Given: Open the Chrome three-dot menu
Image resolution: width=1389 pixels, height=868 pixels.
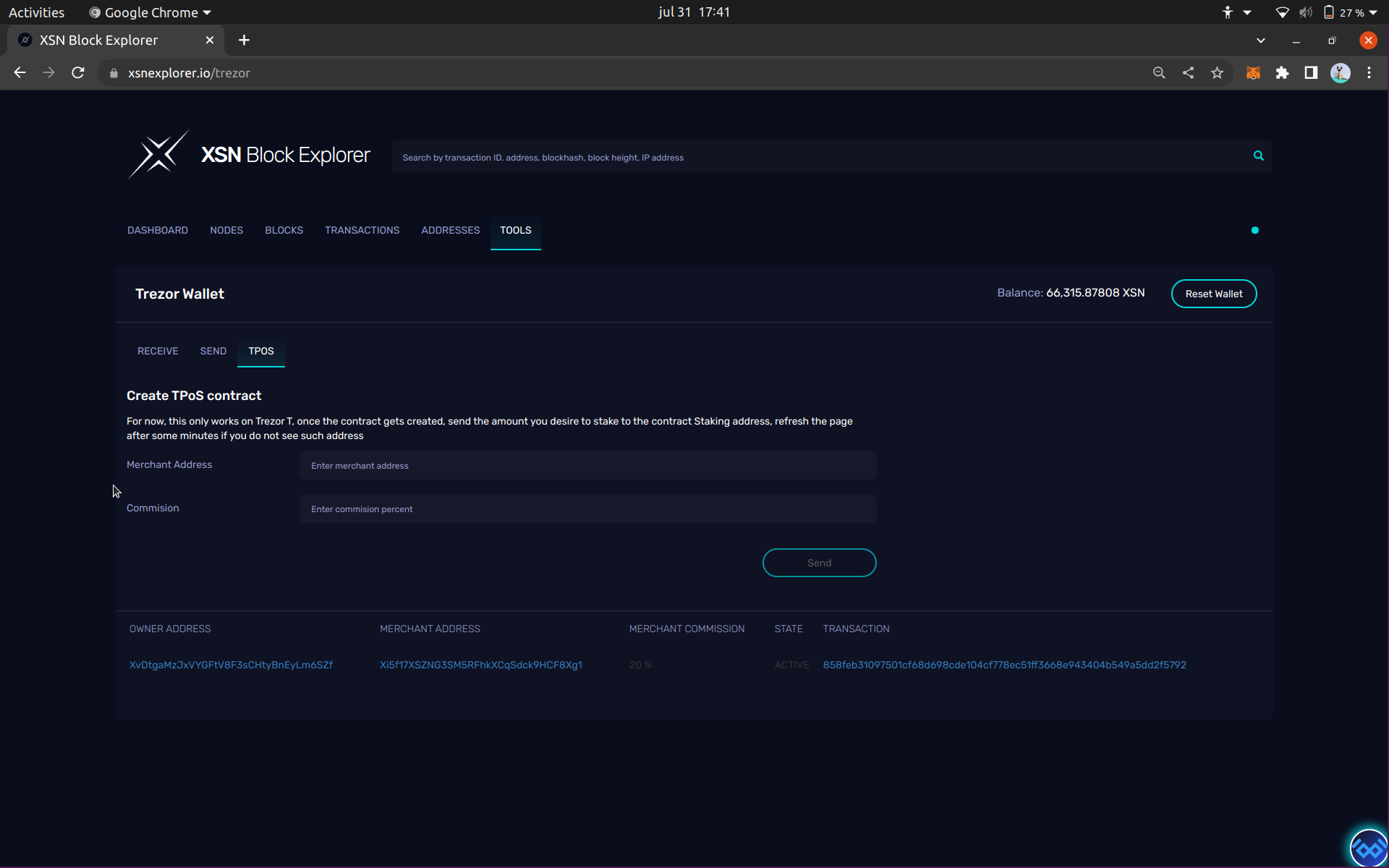Looking at the screenshot, I should click(x=1369, y=73).
